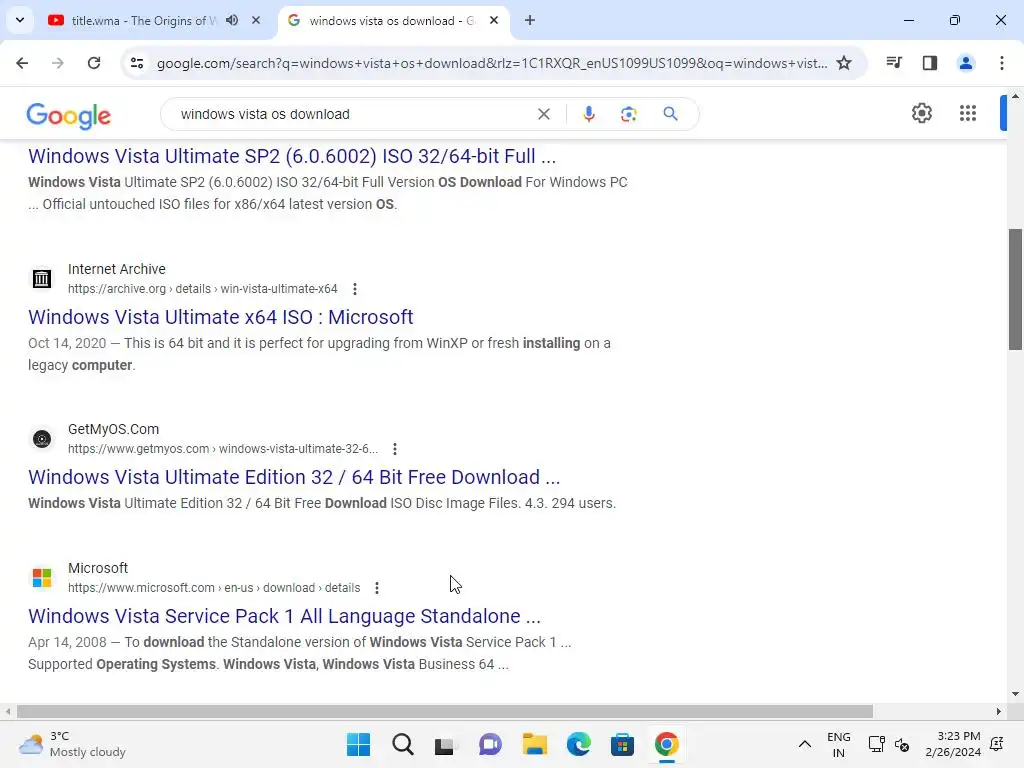This screenshot has height=768, width=1024.
Task: Expand the tab search dropdown chevron
Action: tap(20, 20)
